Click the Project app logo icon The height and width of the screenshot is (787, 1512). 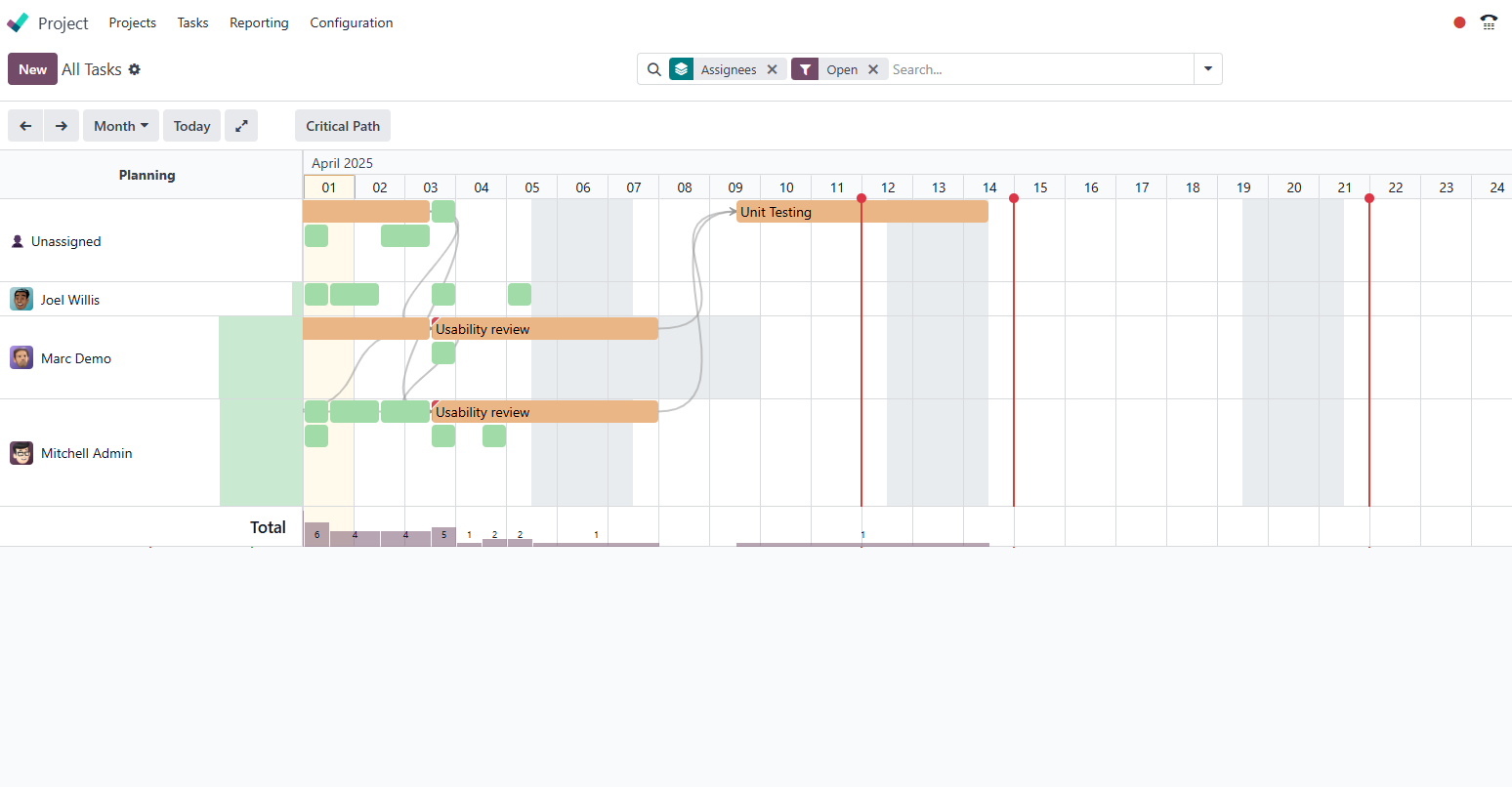[x=18, y=22]
